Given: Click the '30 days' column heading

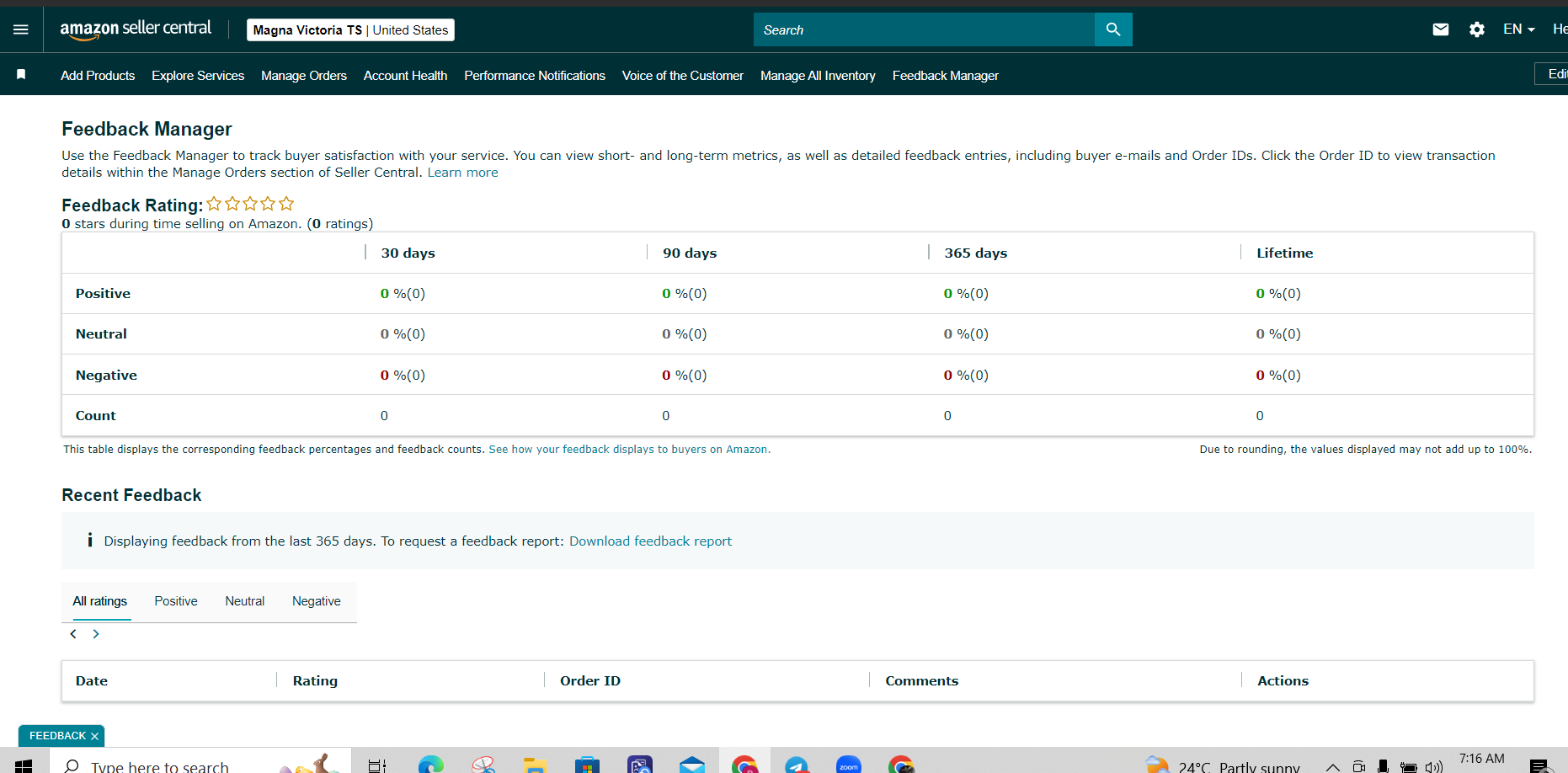Looking at the screenshot, I should coord(408,253).
